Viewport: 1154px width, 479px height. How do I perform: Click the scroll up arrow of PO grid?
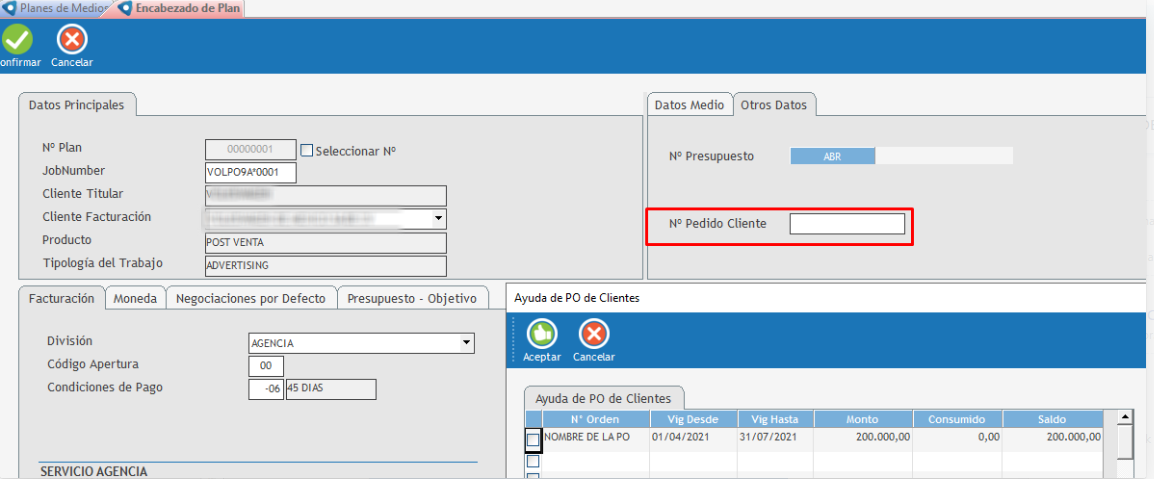click(1125, 417)
